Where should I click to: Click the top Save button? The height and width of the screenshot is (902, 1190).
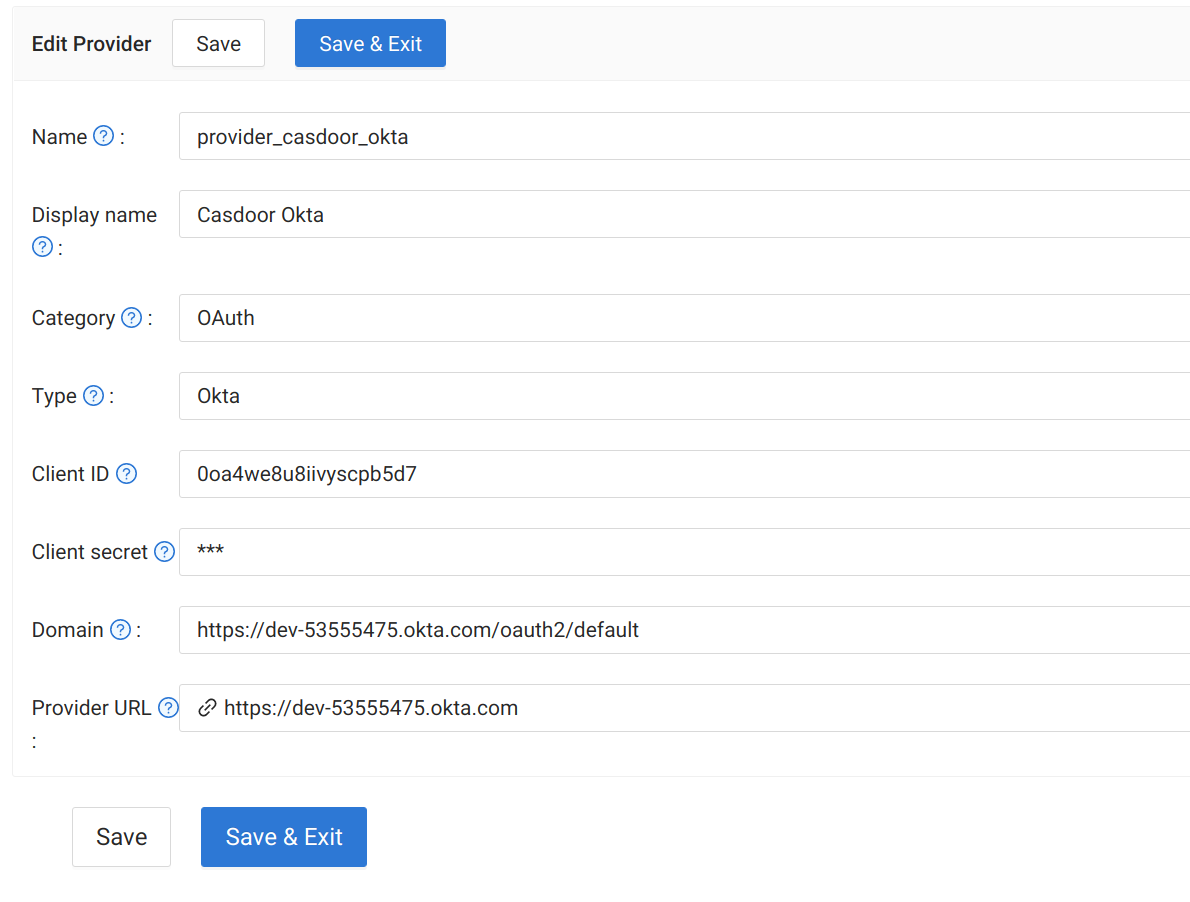[x=218, y=43]
